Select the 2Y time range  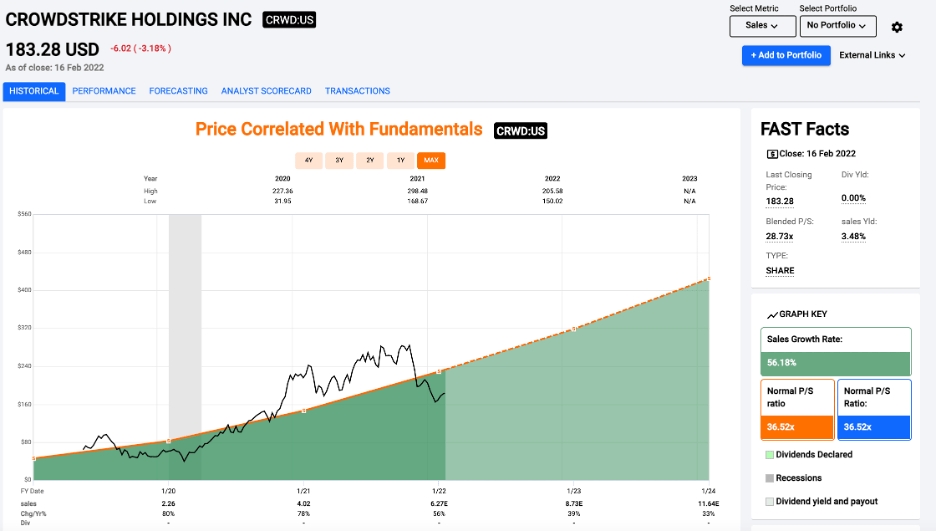(x=370, y=161)
